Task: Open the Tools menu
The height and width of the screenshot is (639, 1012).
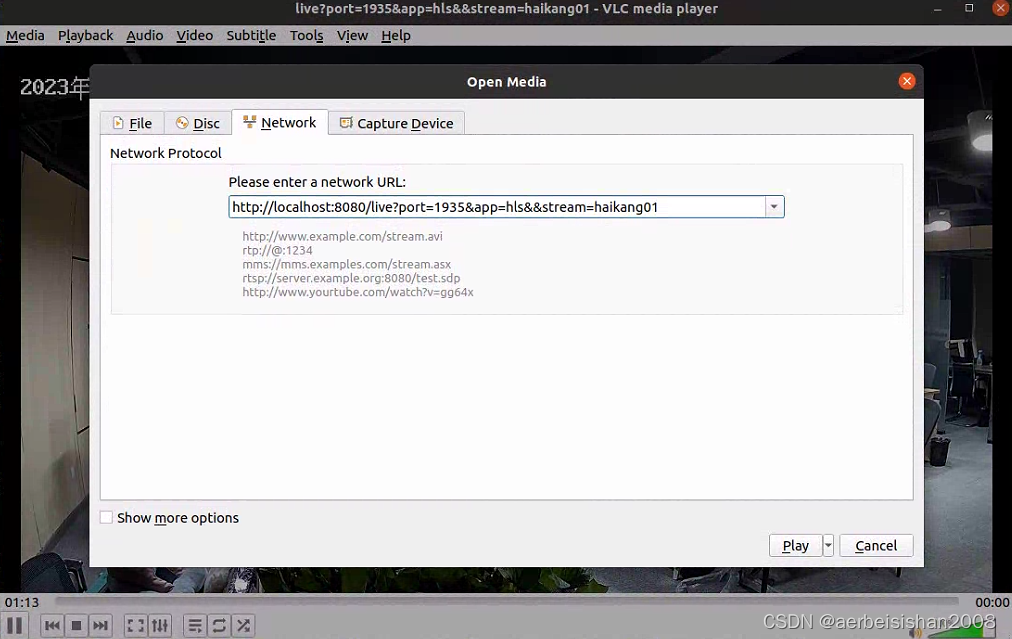Action: 307,36
